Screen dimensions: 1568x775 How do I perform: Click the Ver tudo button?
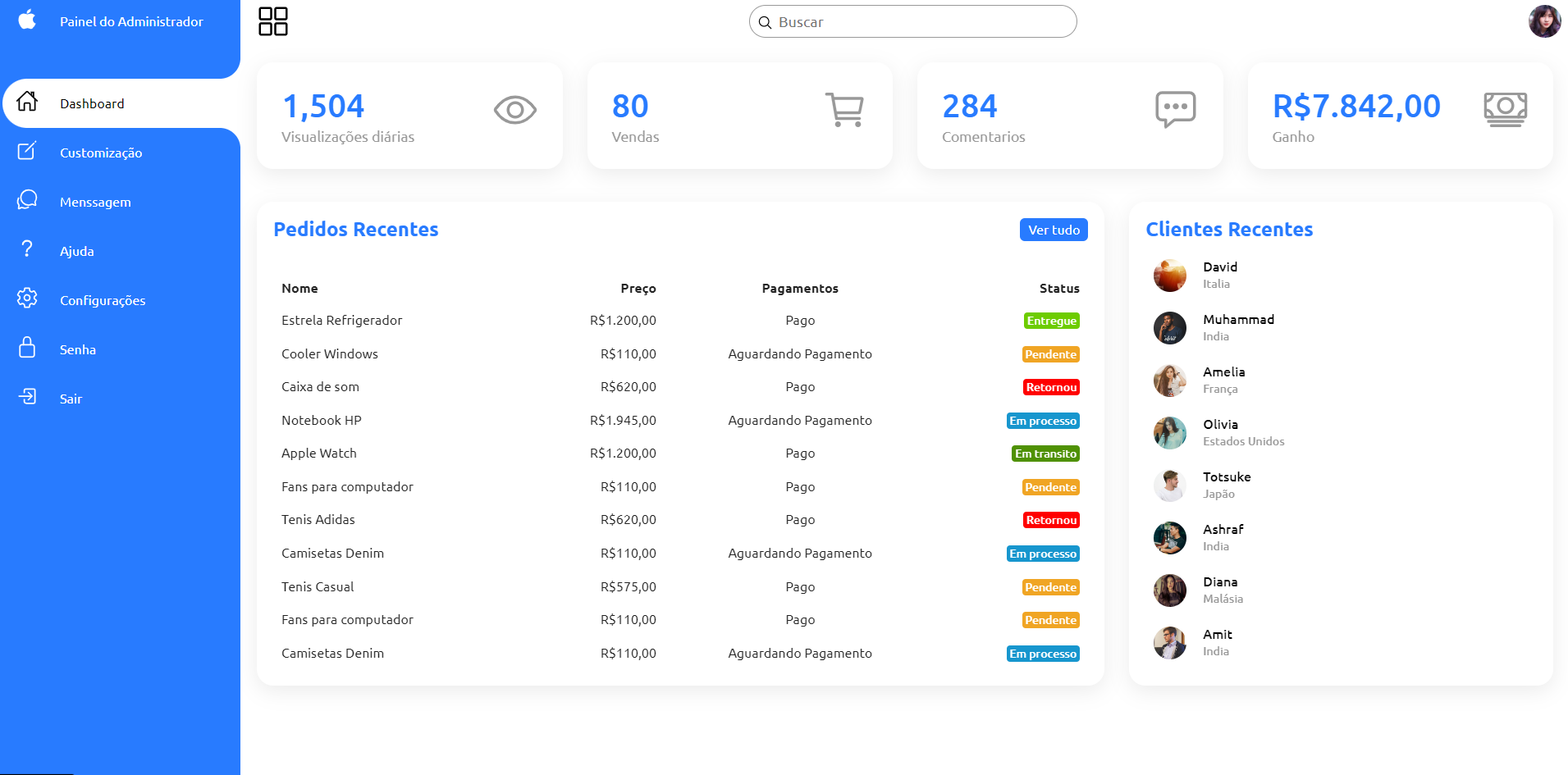coord(1053,230)
